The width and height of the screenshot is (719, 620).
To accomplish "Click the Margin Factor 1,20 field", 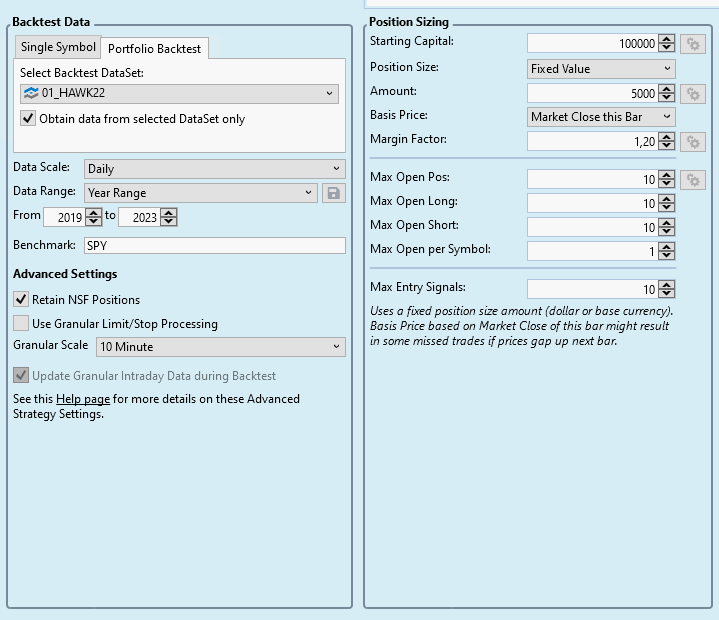I will tap(592, 142).
